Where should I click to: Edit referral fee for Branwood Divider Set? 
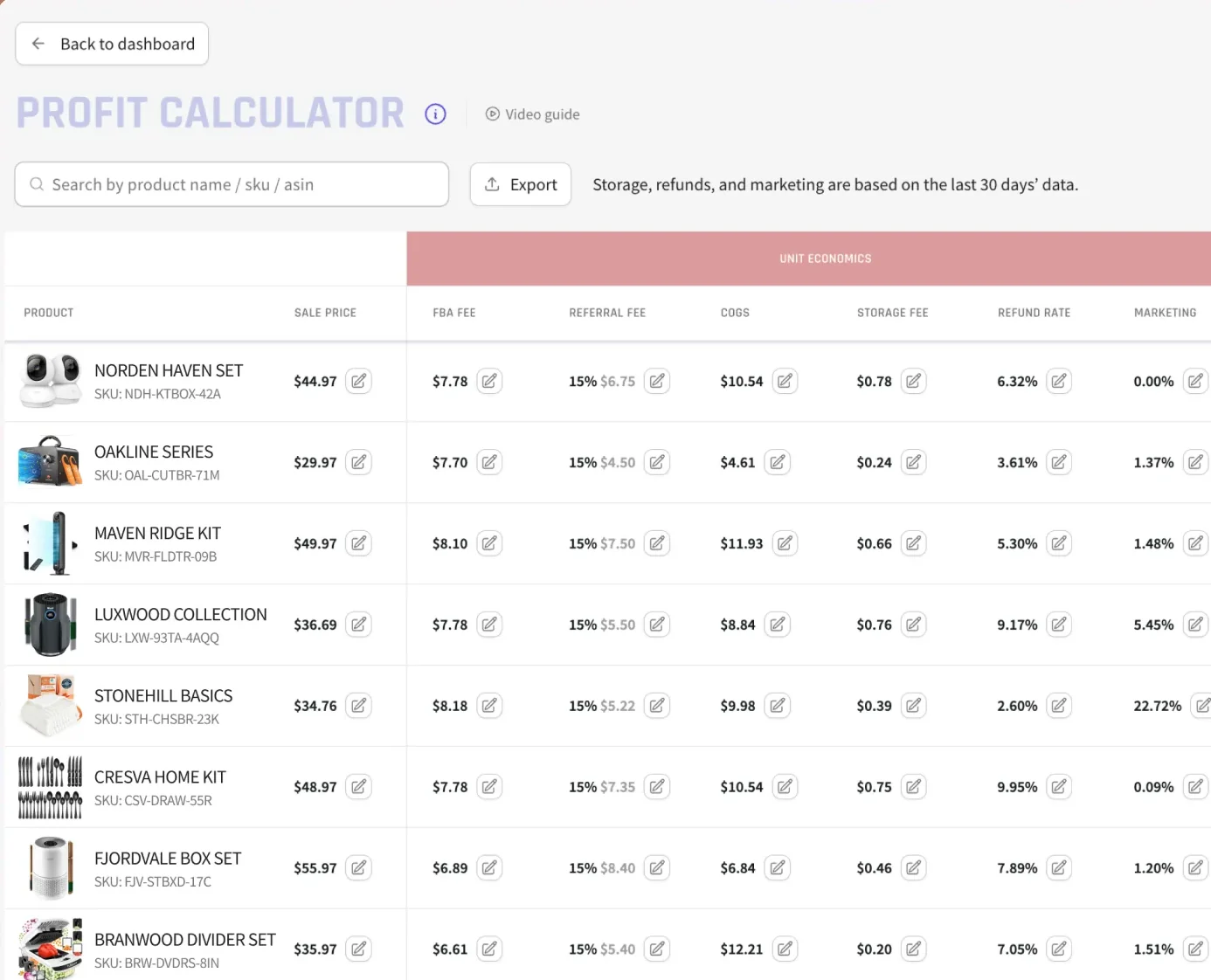[657, 949]
